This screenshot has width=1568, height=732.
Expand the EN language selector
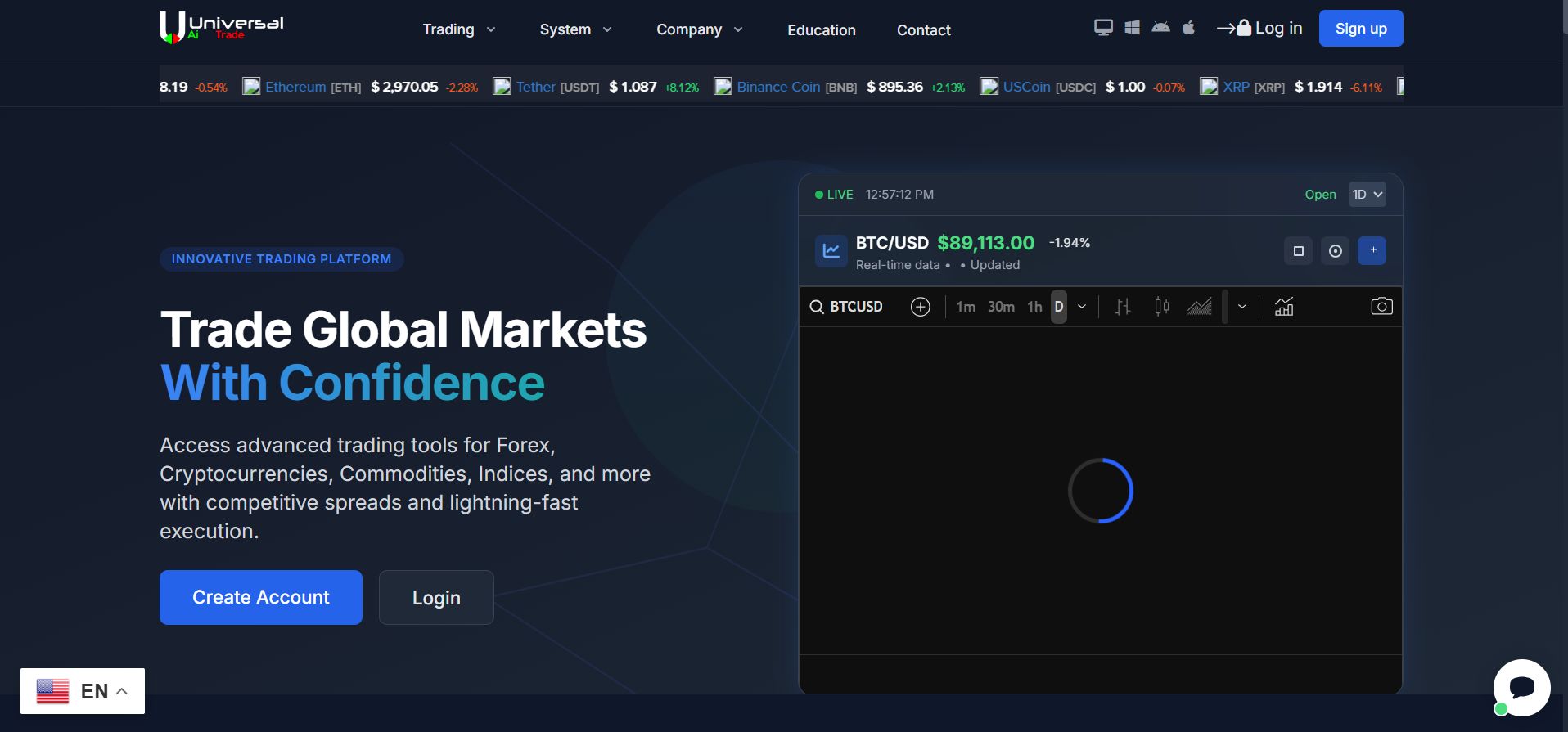pyautogui.click(x=83, y=691)
